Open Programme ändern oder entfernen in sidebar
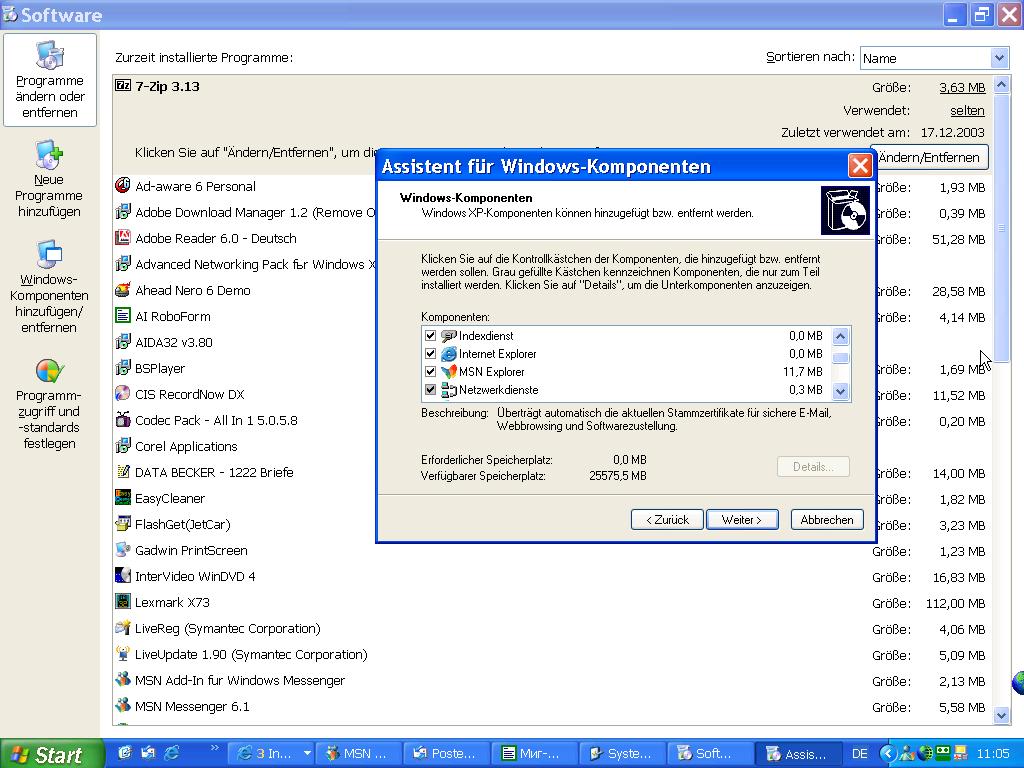 point(50,80)
